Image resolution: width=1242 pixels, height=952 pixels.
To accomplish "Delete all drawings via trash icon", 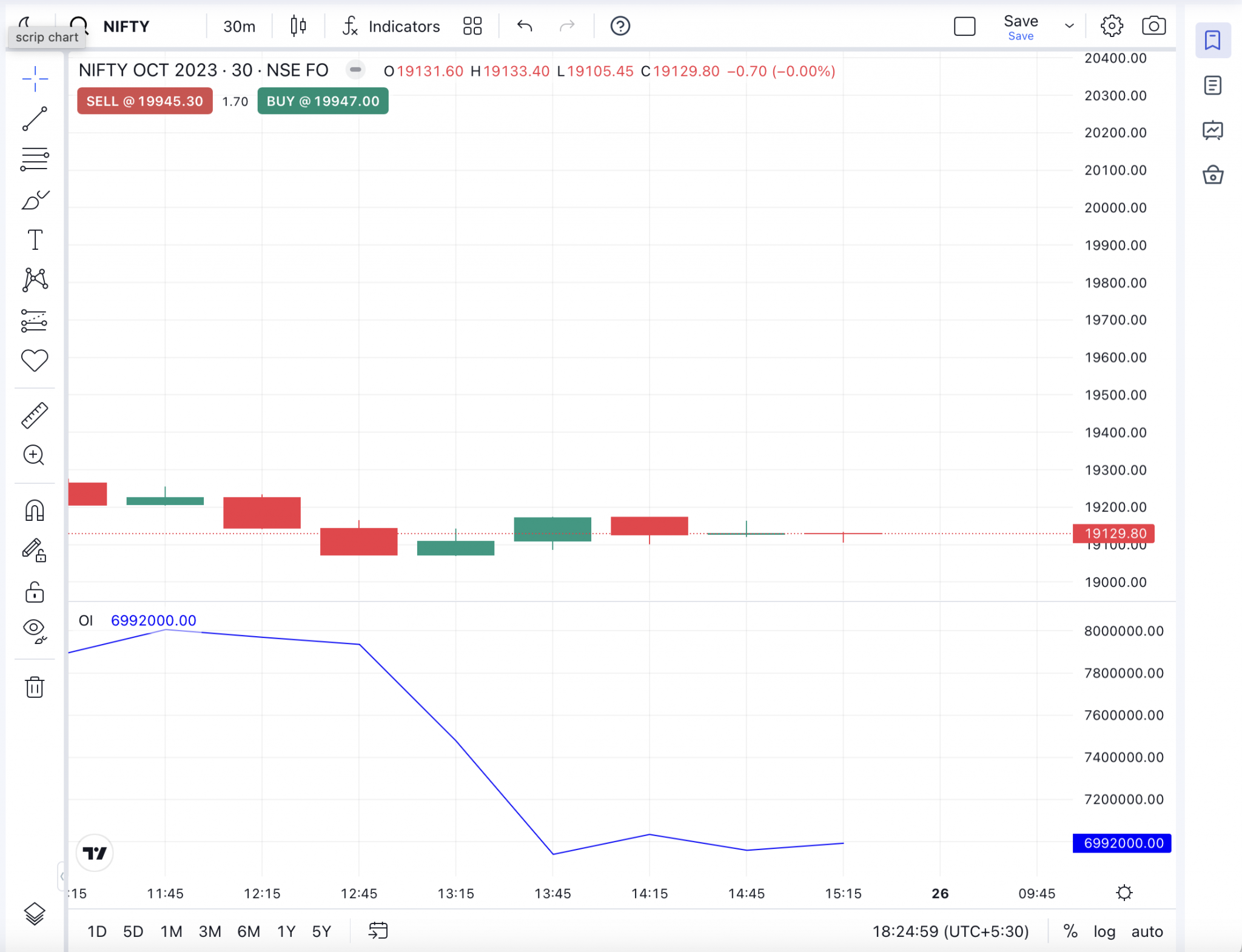I will pyautogui.click(x=35, y=687).
